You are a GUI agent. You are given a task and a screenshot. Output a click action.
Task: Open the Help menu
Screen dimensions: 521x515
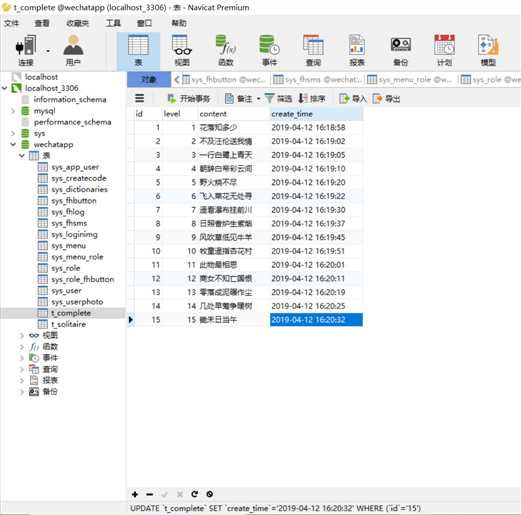coord(179,23)
